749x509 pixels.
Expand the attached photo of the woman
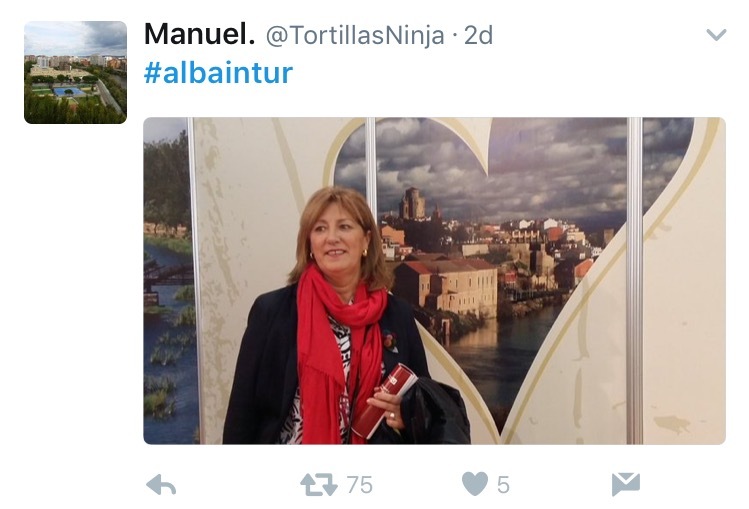point(434,281)
